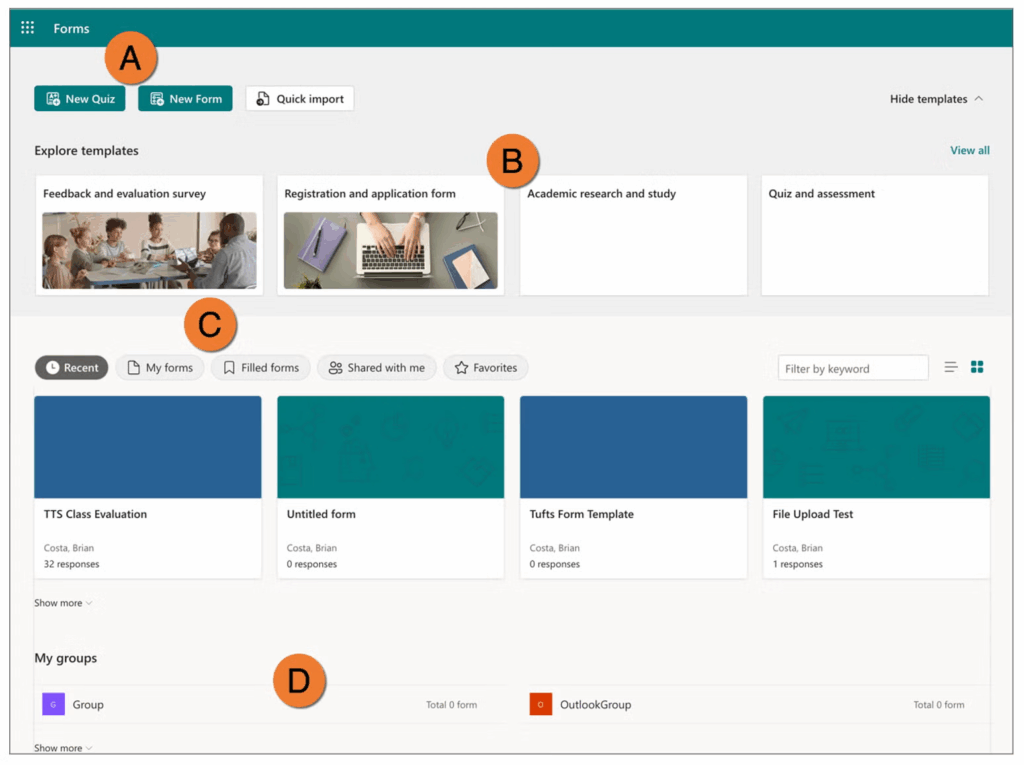Choose Registration and application form template

click(390, 236)
